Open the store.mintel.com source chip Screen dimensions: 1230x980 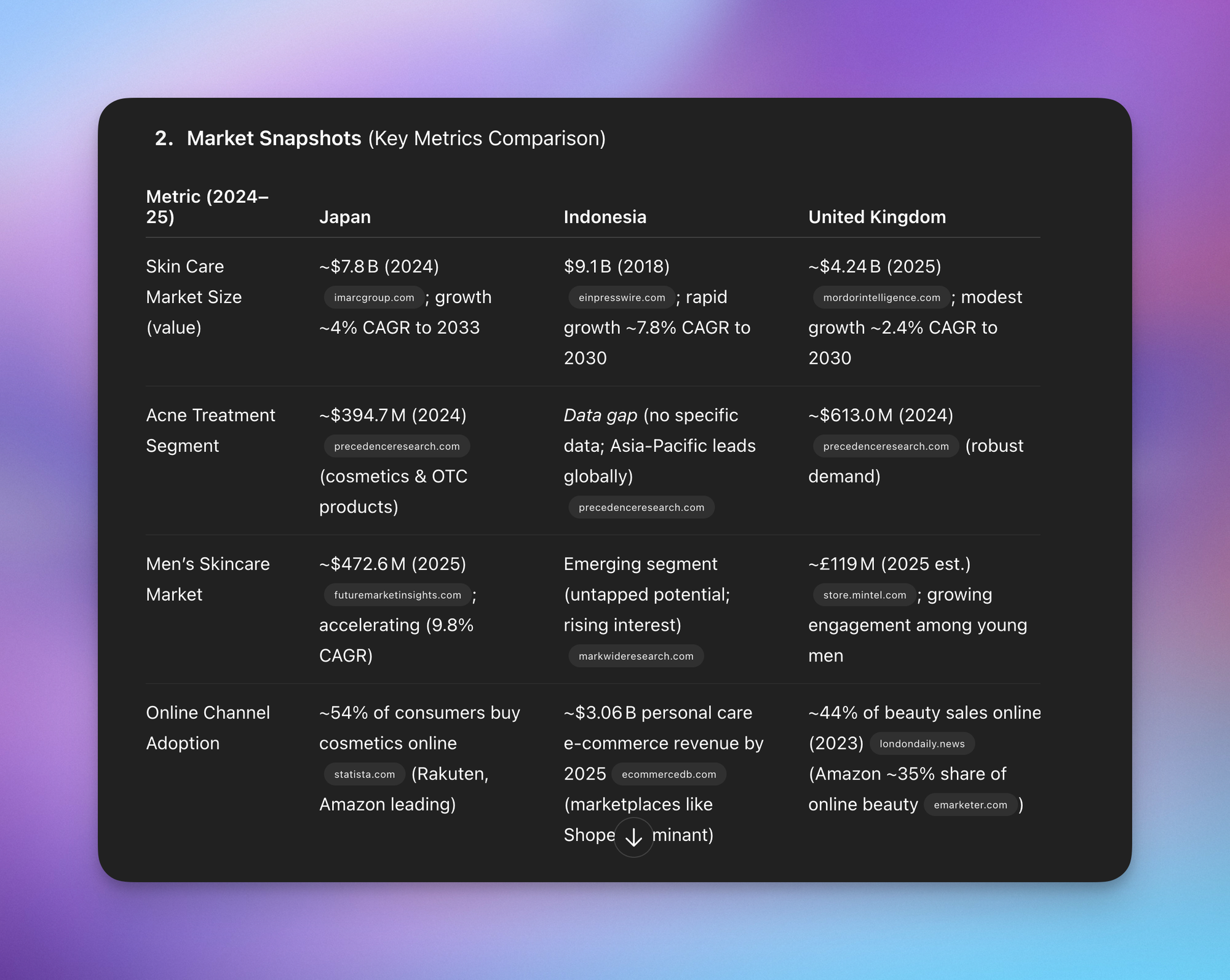(865, 595)
